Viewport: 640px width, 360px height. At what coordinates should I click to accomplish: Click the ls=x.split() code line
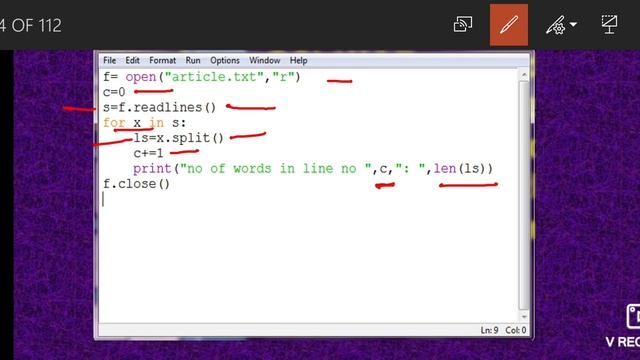(x=178, y=138)
